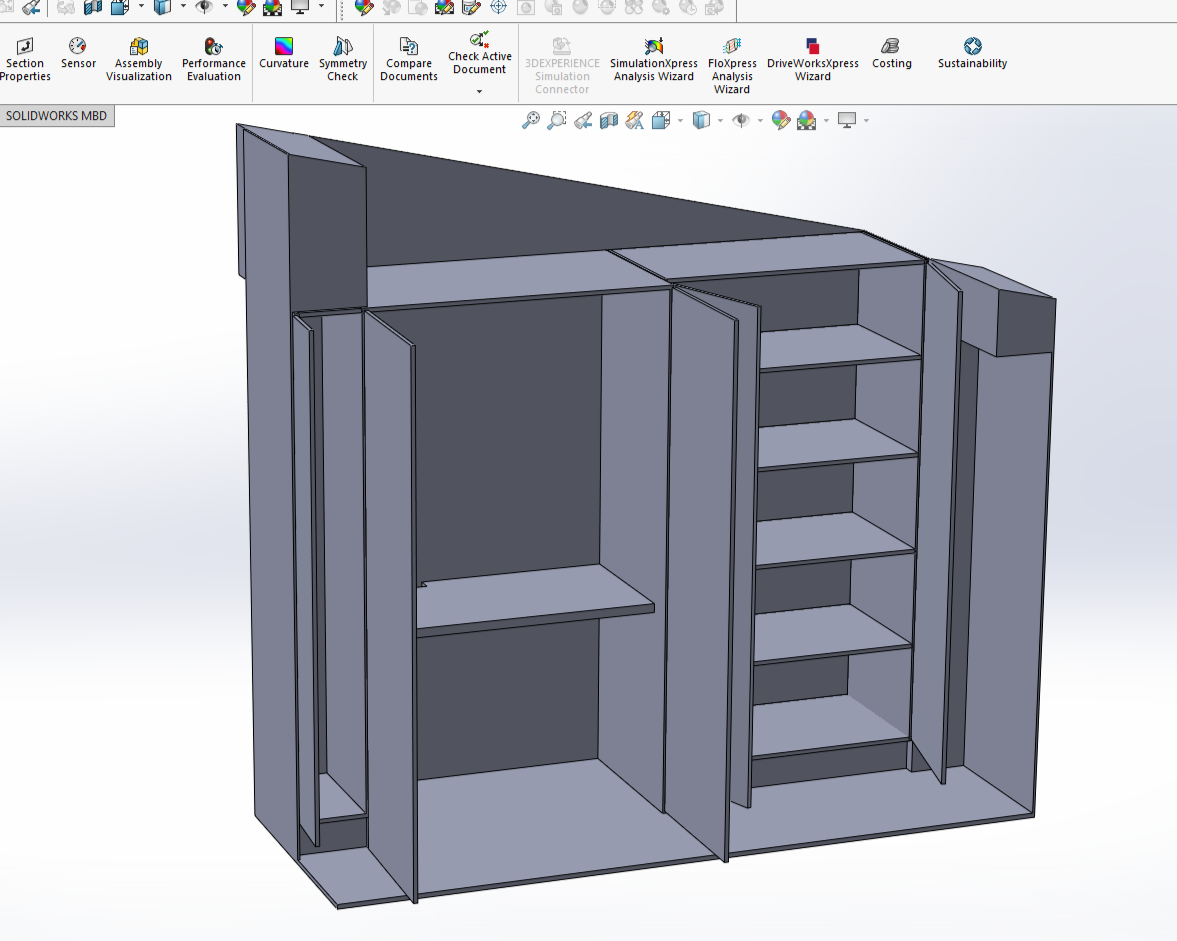Expand the Display Style dropdown arrow
Screen dimensions: 1177x941
[x=721, y=121]
